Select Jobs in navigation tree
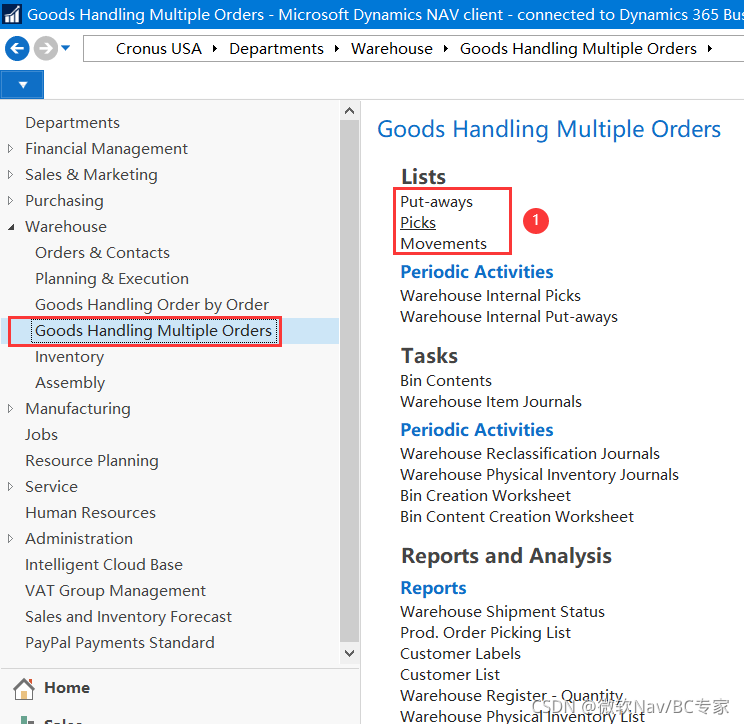Image resolution: width=744 pixels, height=724 pixels. [x=41, y=435]
